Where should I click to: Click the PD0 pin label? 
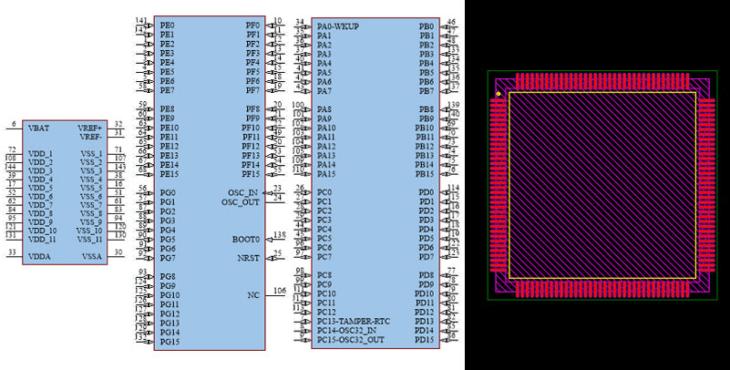426,192
